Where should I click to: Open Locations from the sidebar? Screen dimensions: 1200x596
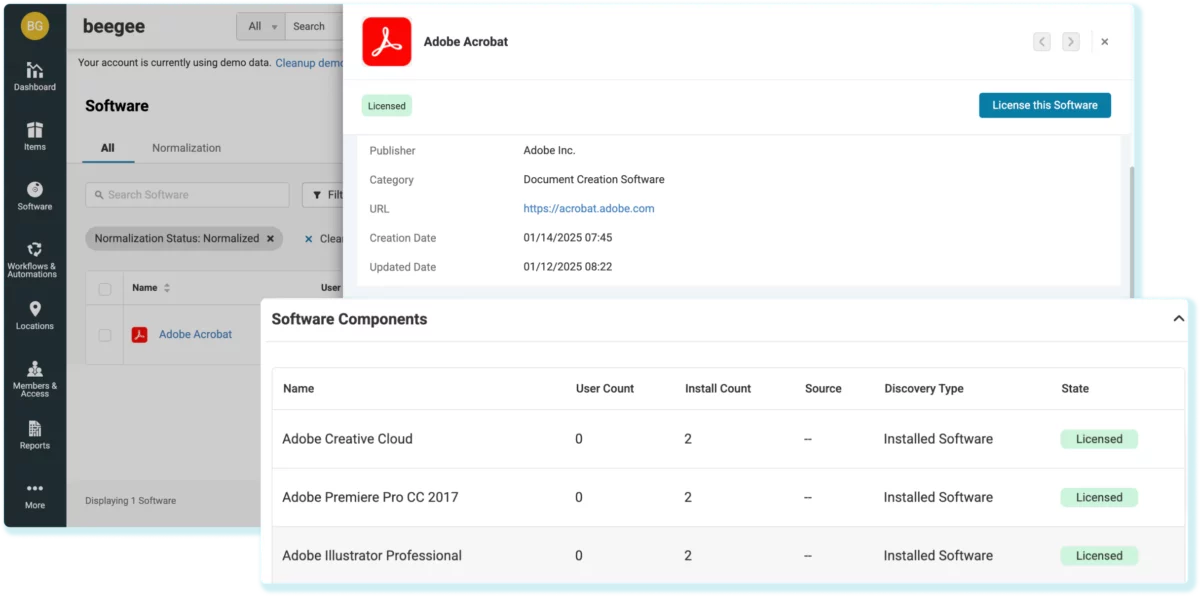[34, 315]
